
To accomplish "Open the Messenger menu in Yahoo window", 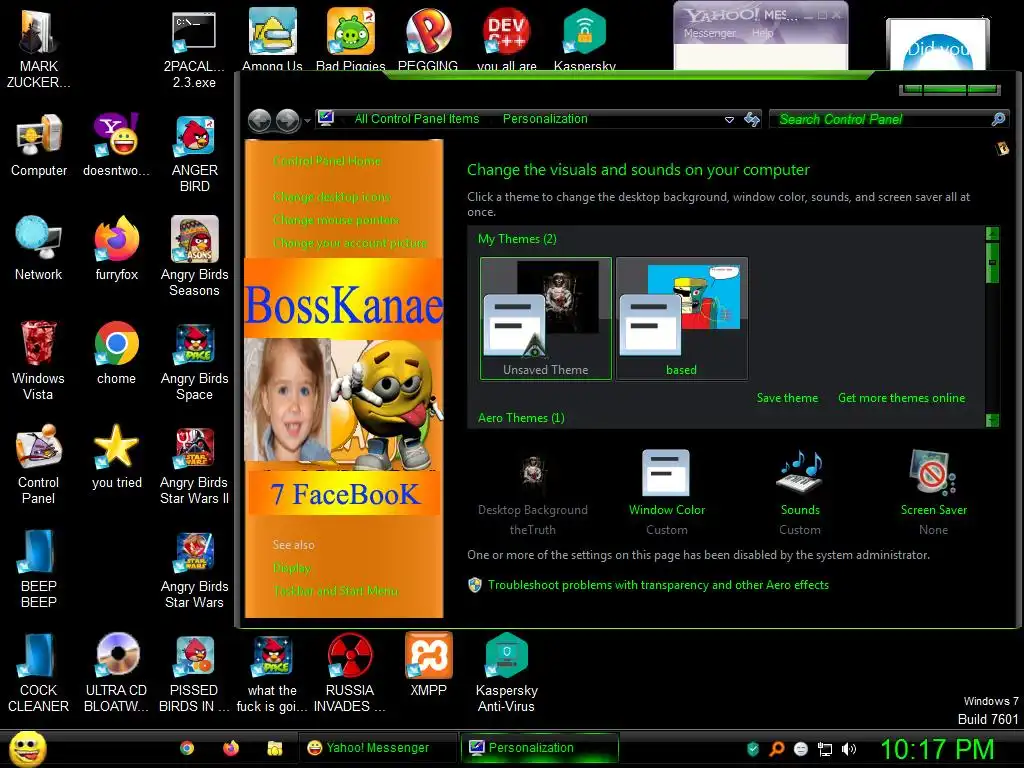I will tap(710, 33).
